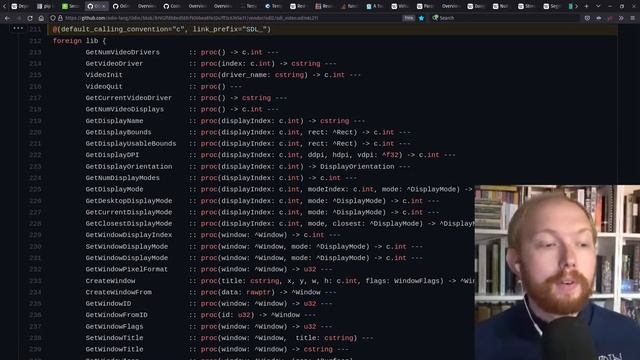Viewport: 640px width, 360px height.
Task: Click the GetVideoDriver identifier
Action: pos(114,64)
